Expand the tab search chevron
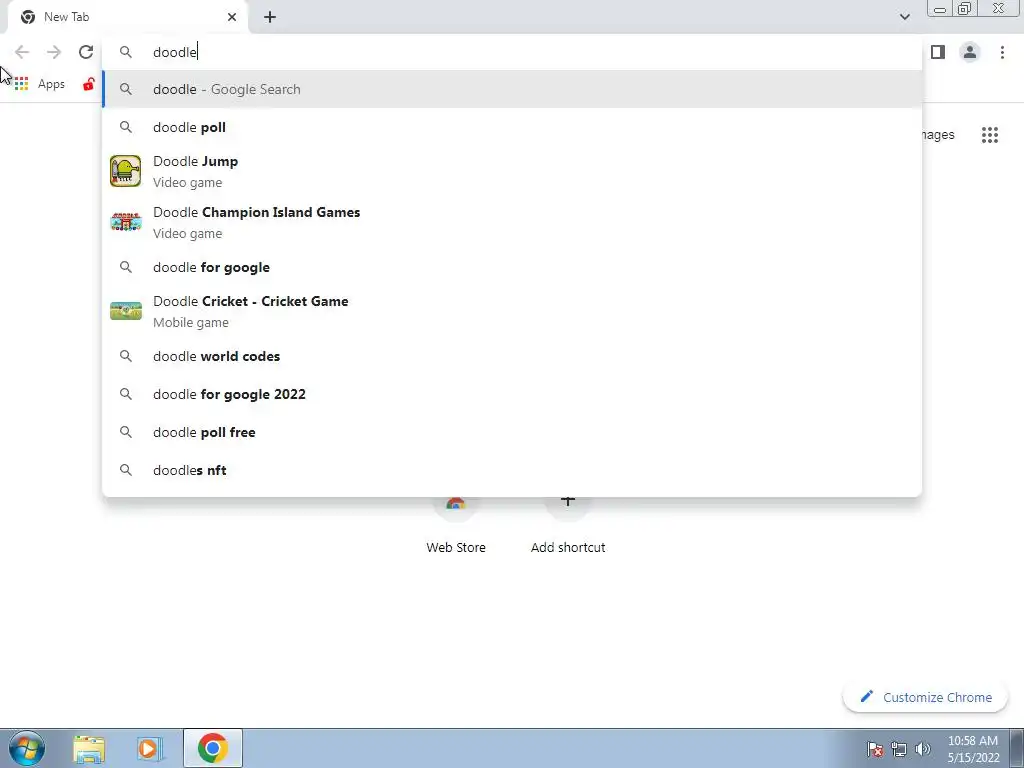The image size is (1024, 768). click(904, 17)
